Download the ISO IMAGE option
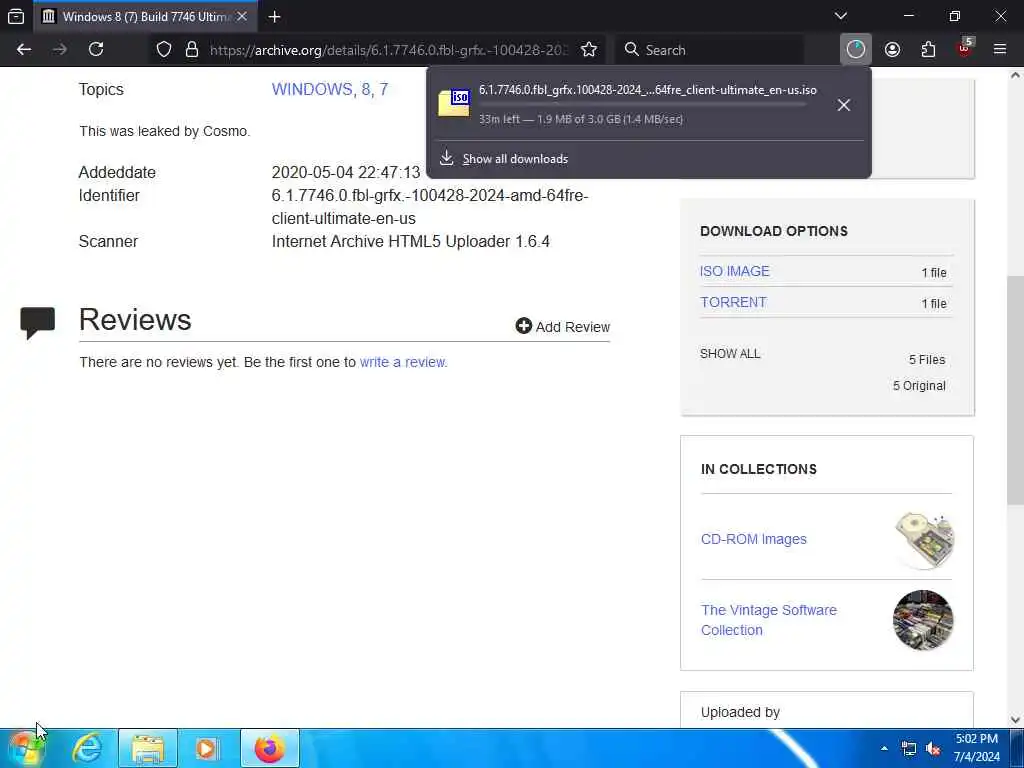The height and width of the screenshot is (768, 1024). (x=735, y=271)
